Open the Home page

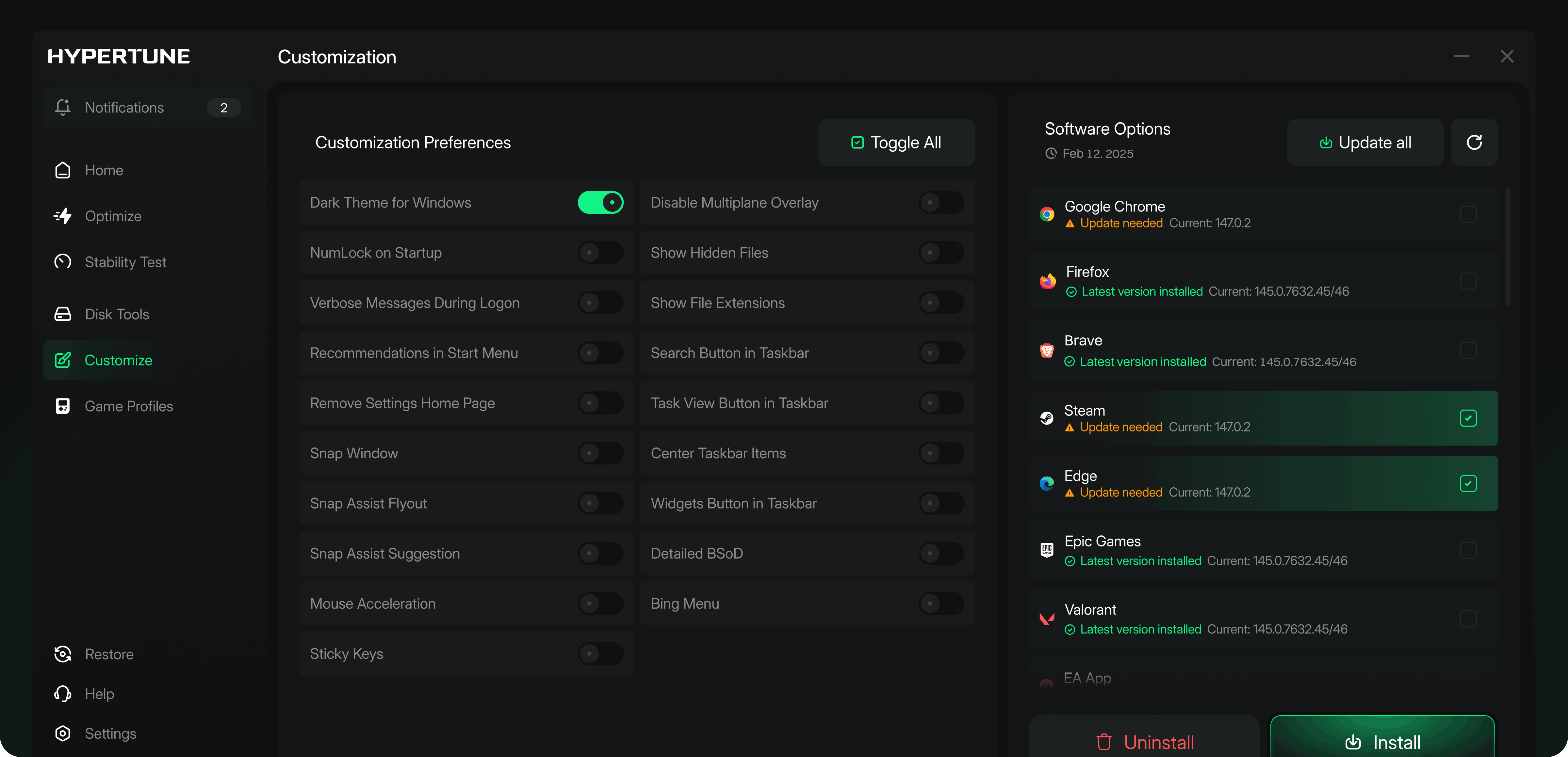coord(147,170)
